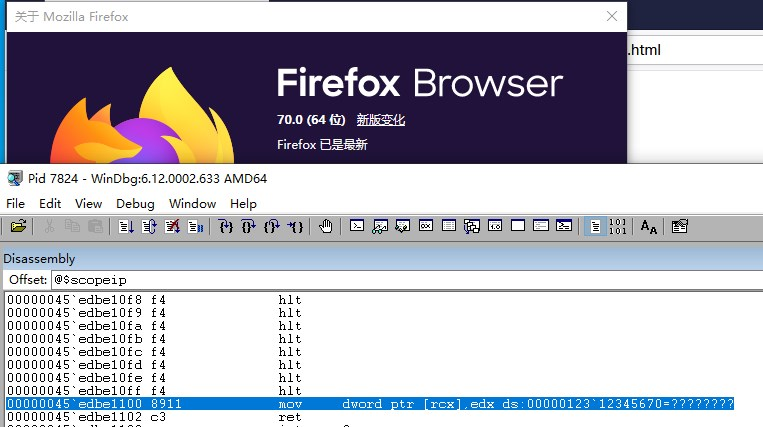Open the Command Browser via toolbar icon

(564, 226)
